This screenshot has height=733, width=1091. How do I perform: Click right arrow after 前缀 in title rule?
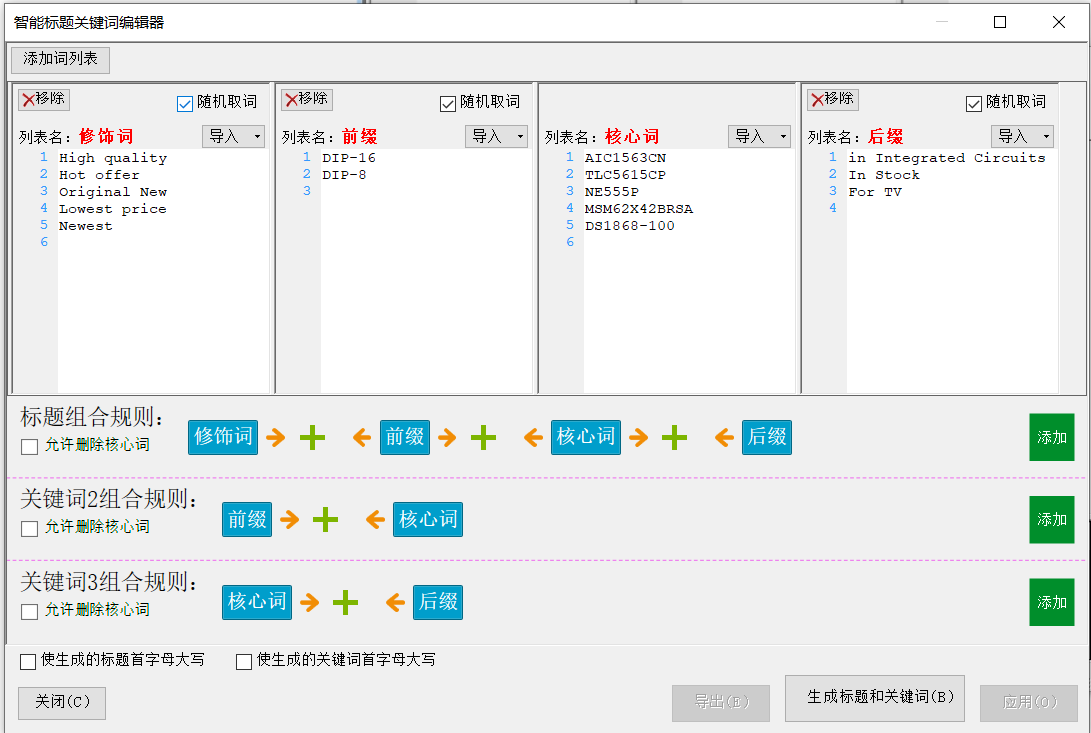(447, 437)
